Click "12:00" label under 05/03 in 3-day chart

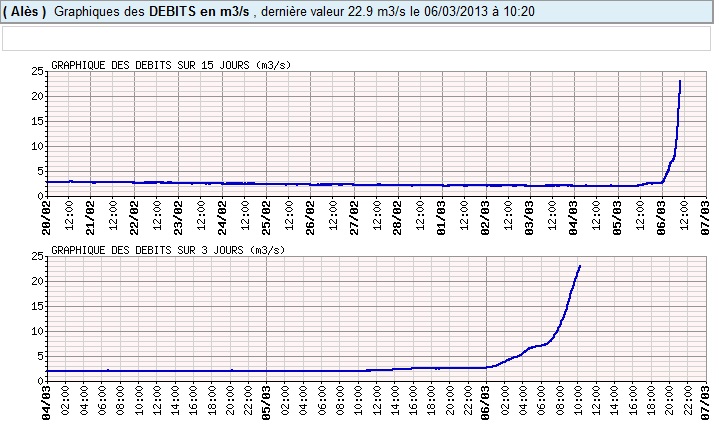tap(376, 400)
